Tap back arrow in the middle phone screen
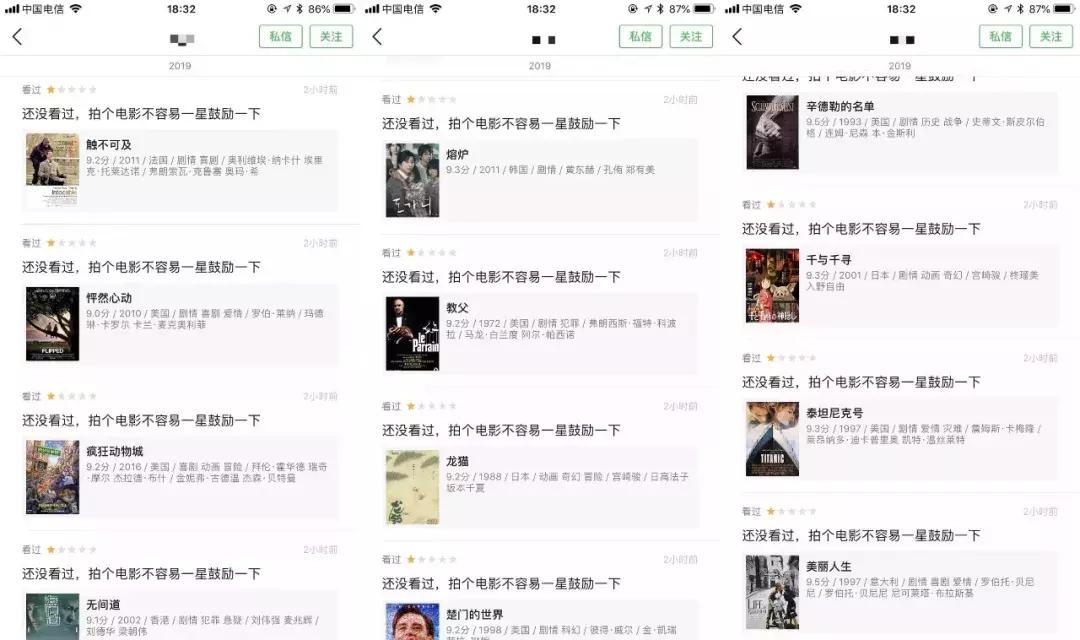 [x=377, y=37]
